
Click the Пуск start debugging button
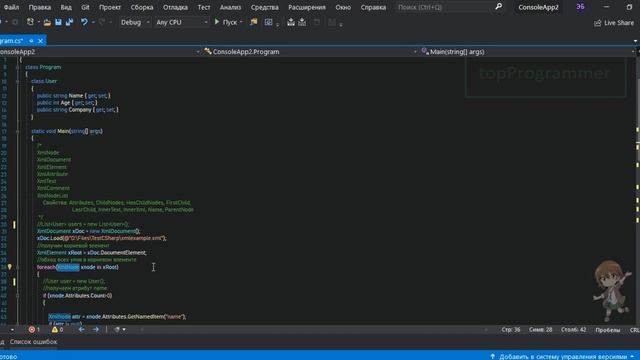coord(225,22)
